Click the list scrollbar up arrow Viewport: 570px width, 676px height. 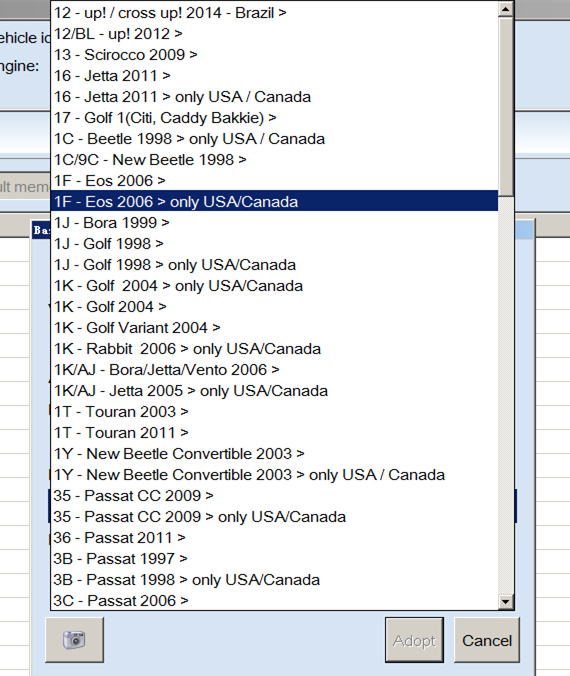coord(506,9)
